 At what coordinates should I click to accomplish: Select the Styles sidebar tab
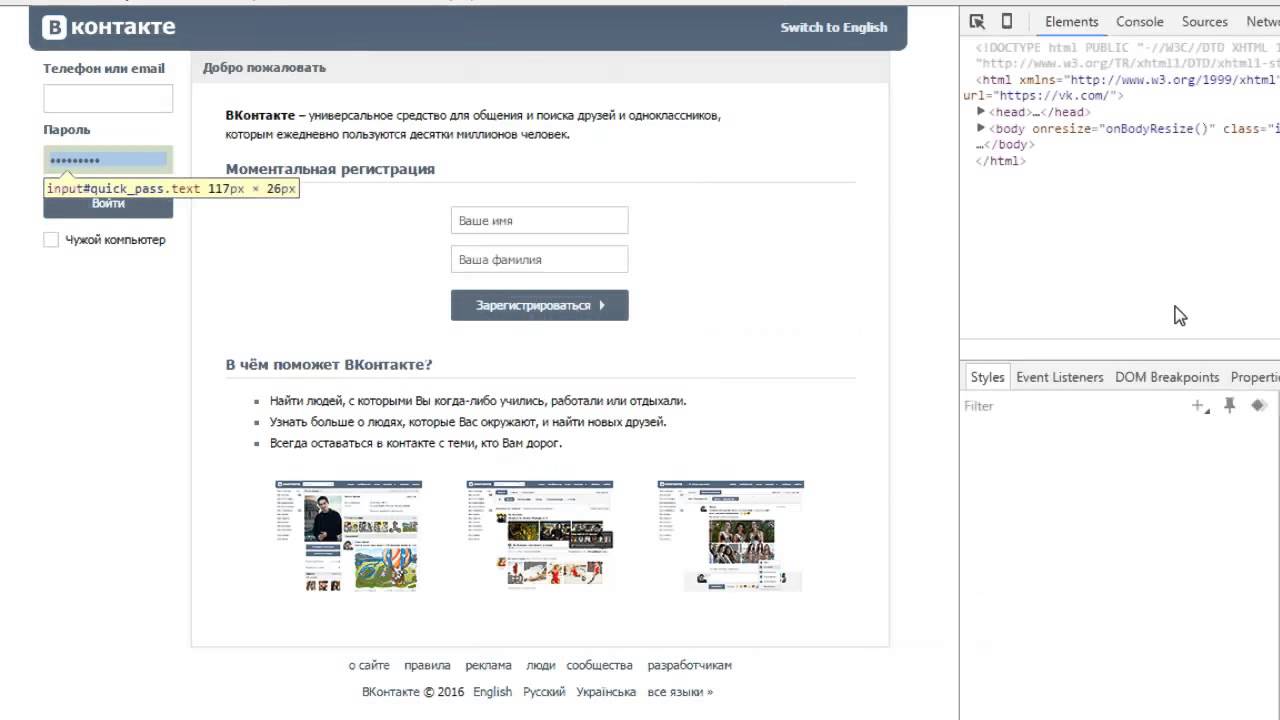tap(987, 377)
